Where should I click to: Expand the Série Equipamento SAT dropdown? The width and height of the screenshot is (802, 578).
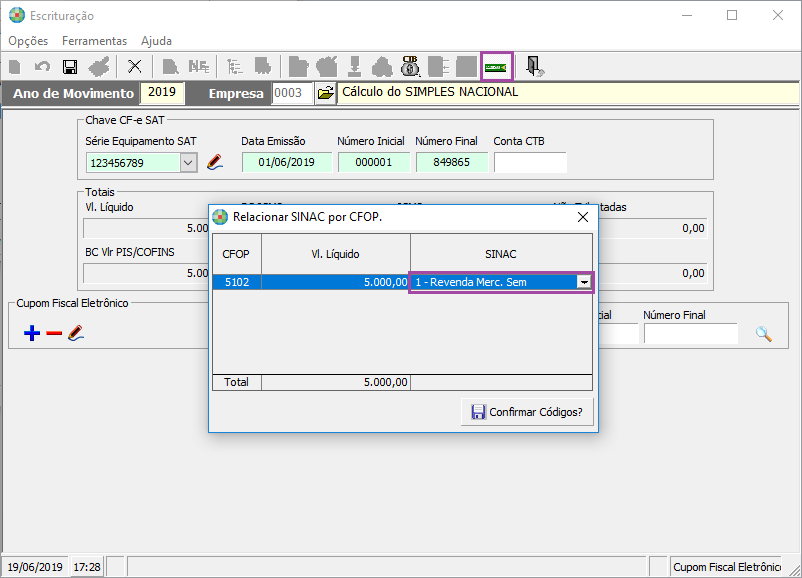[x=188, y=163]
